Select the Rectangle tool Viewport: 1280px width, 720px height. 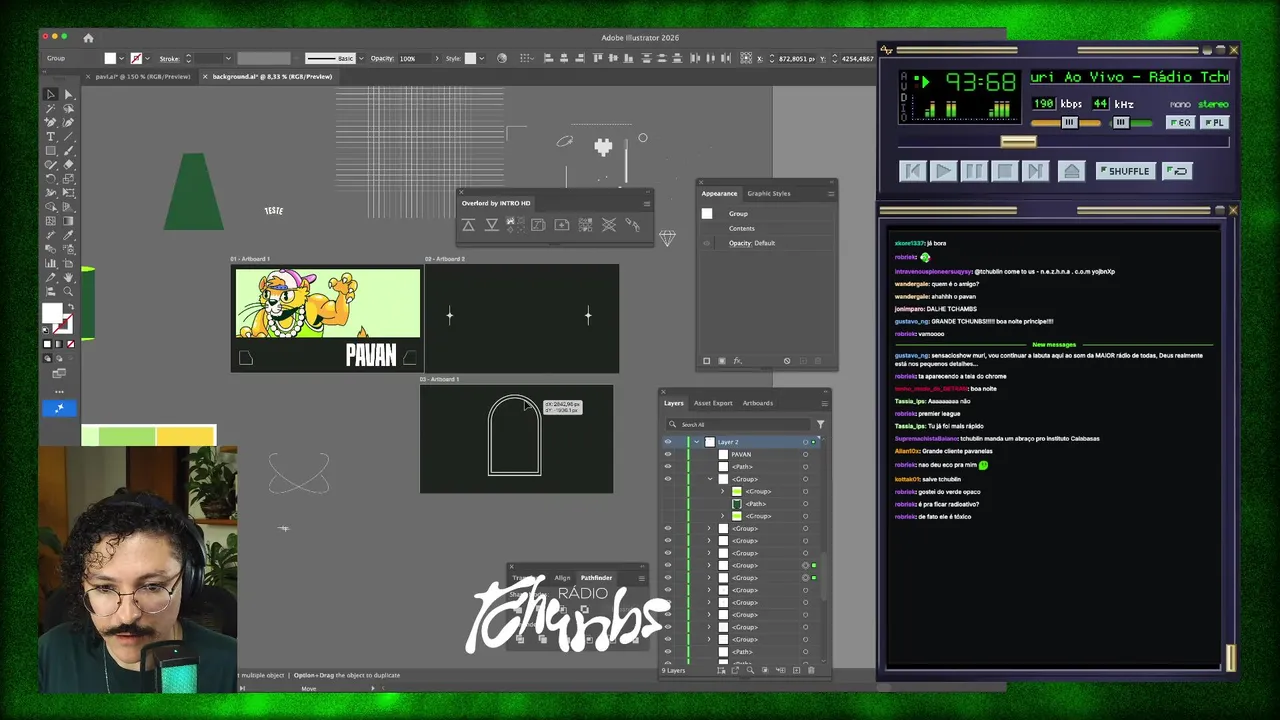click(x=50, y=151)
